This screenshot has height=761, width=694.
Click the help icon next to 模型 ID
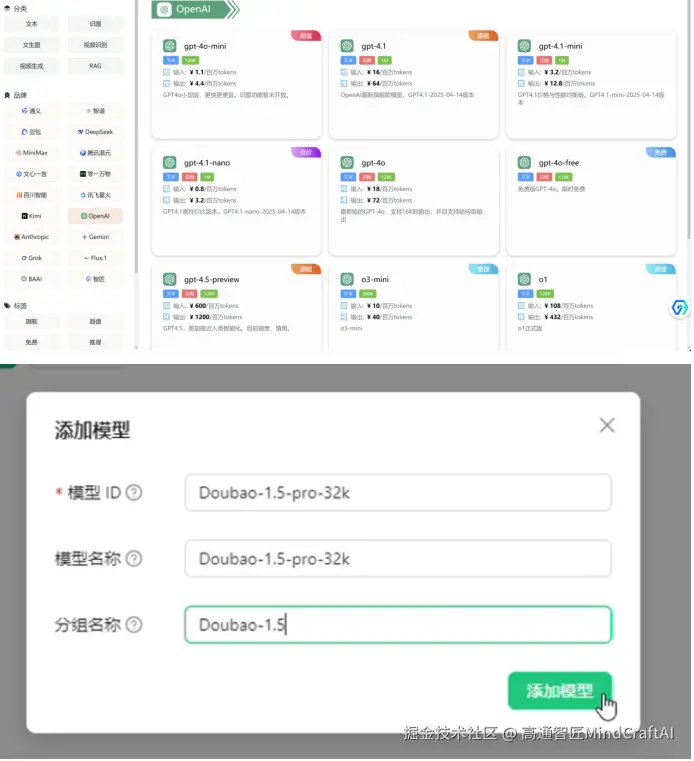pyautogui.click(x=134, y=493)
